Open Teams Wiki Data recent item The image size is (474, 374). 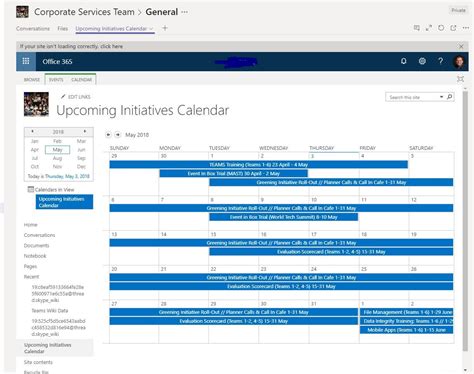click(x=50, y=311)
